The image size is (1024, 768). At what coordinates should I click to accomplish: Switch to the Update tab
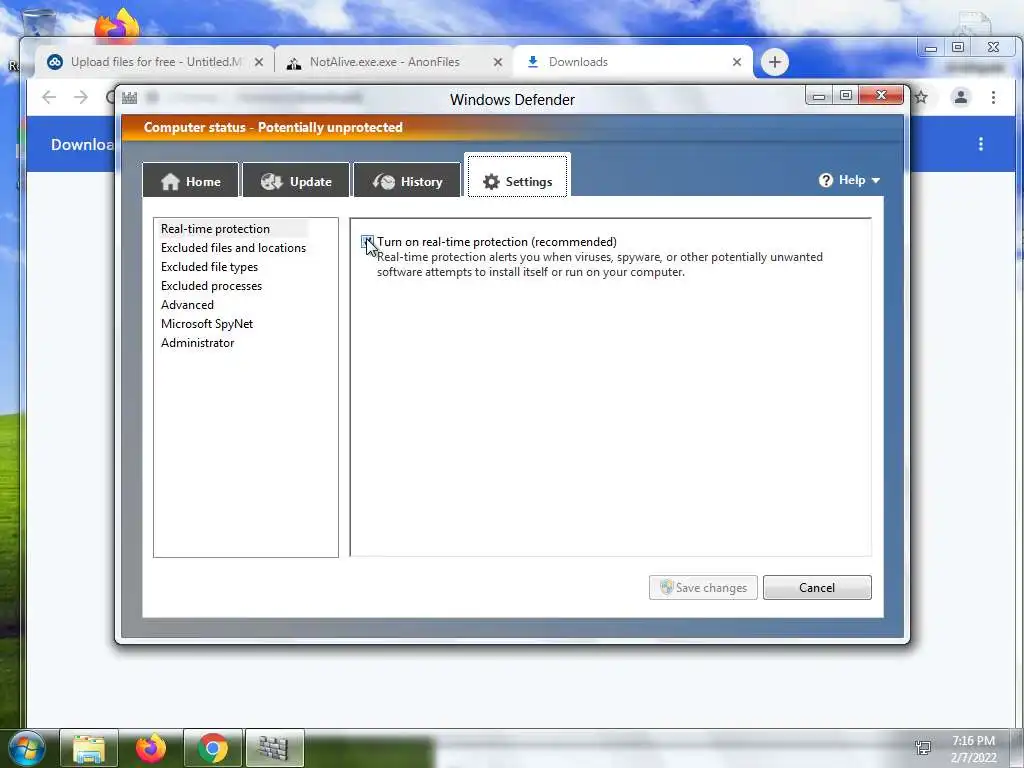click(296, 181)
